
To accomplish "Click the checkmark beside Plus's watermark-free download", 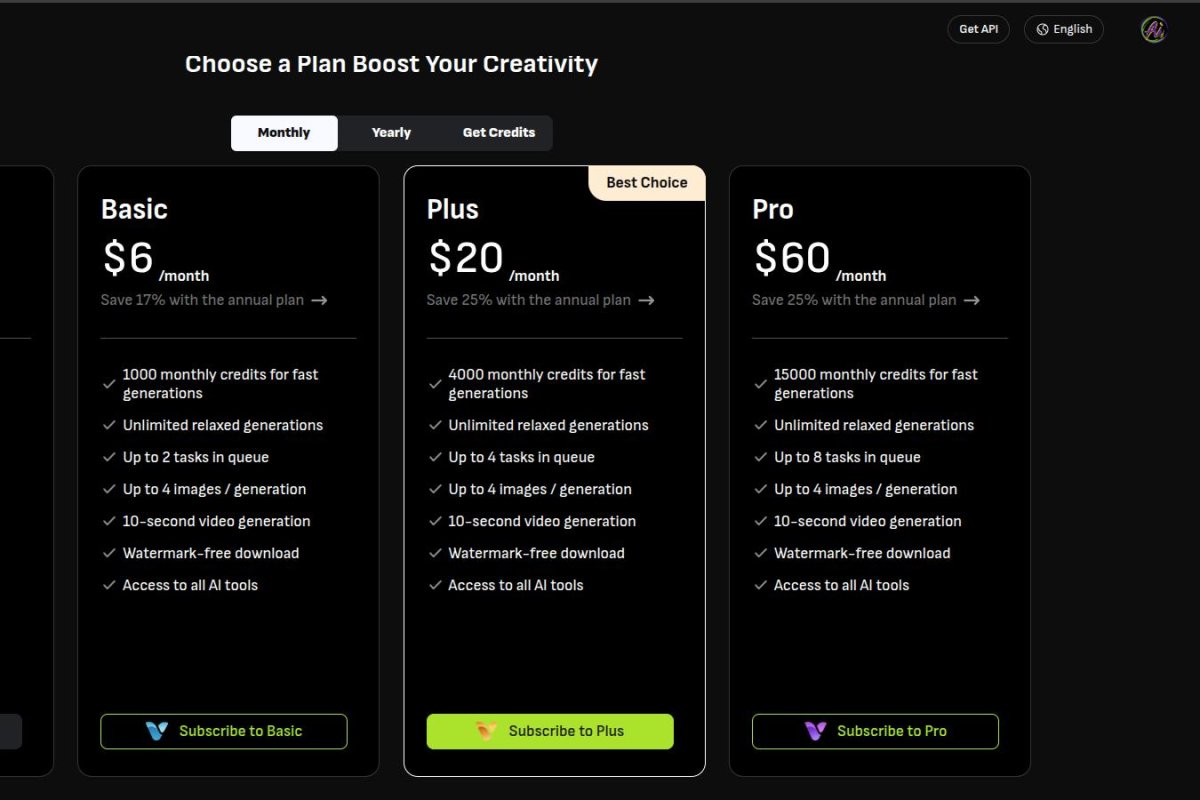I will pos(435,553).
